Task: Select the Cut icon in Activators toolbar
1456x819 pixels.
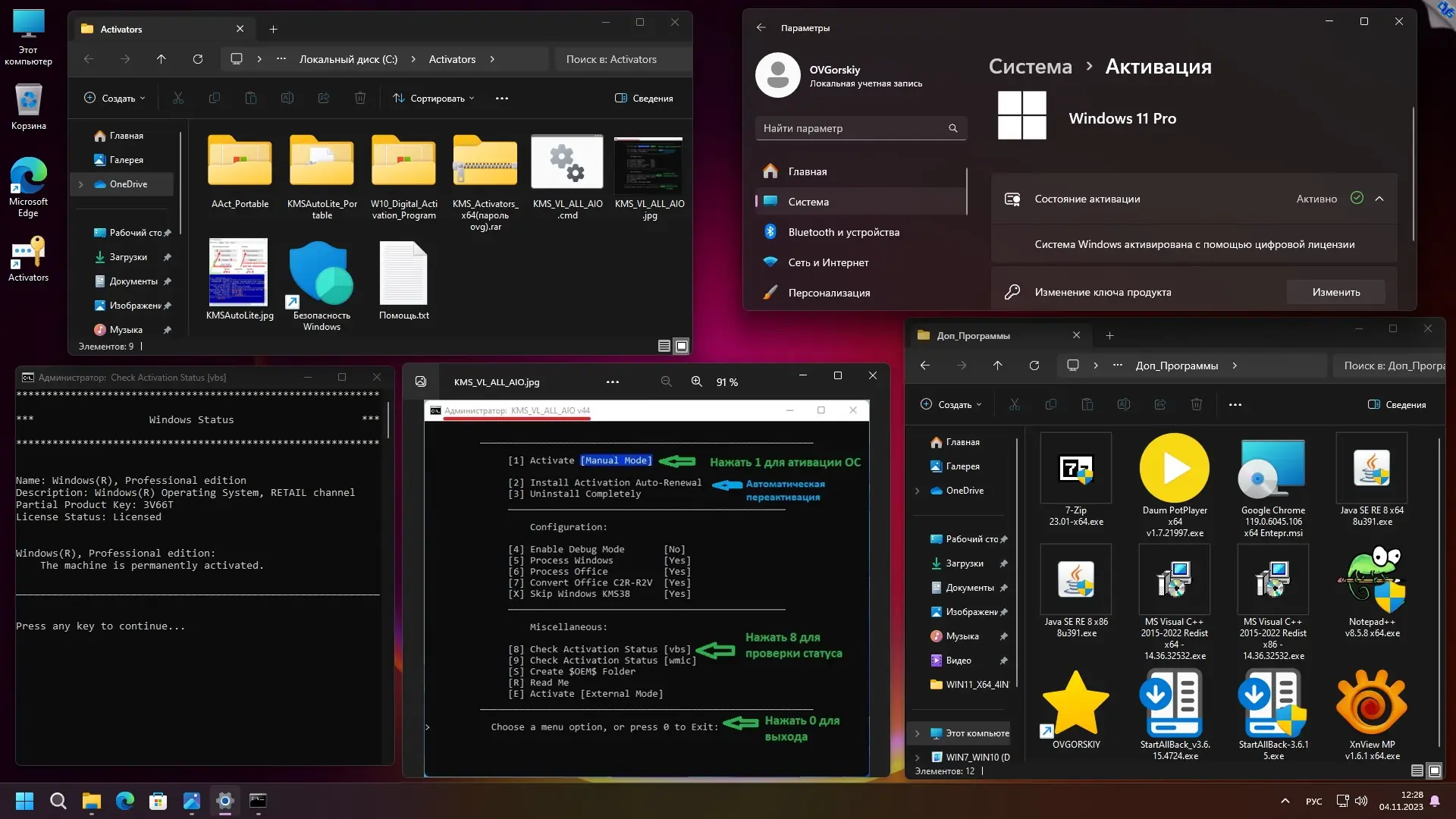Action: (x=177, y=98)
